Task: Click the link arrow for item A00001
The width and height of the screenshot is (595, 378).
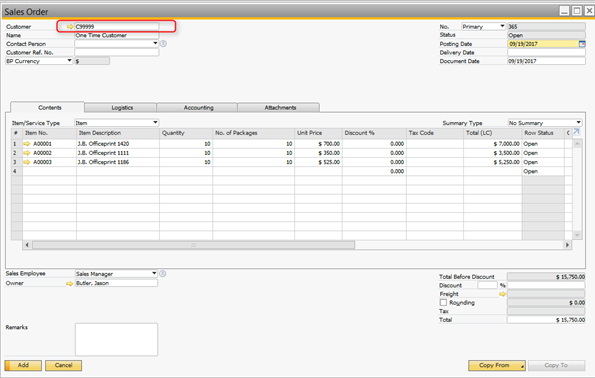Action: (27, 144)
